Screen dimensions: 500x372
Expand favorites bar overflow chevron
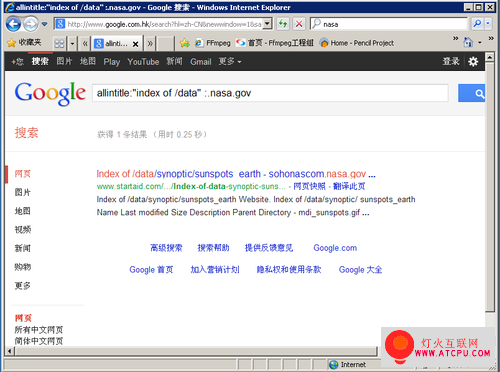(x=455, y=39)
